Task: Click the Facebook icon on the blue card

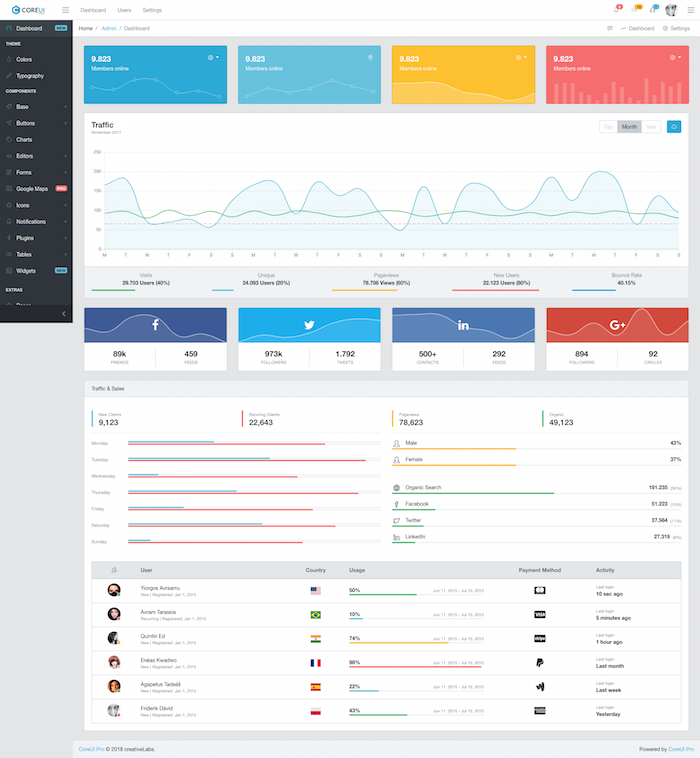Action: (155, 324)
